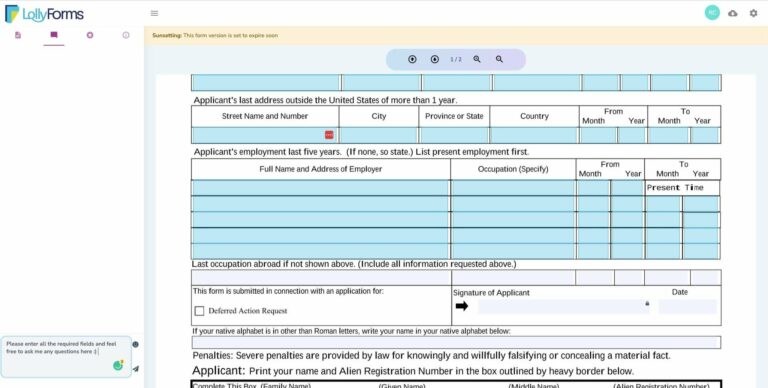The height and width of the screenshot is (388, 768).
Task: Click the Signature of Applicant field
Action: pos(564,307)
